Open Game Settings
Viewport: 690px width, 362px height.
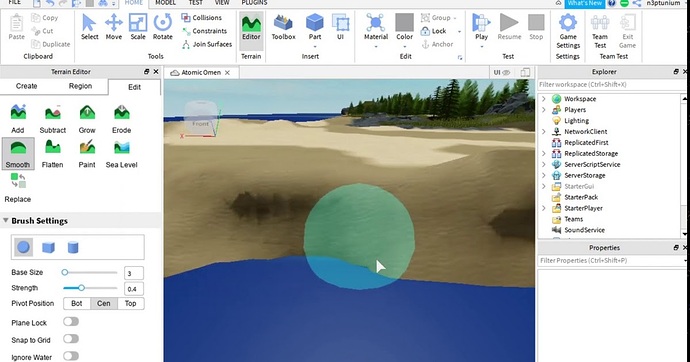point(568,31)
